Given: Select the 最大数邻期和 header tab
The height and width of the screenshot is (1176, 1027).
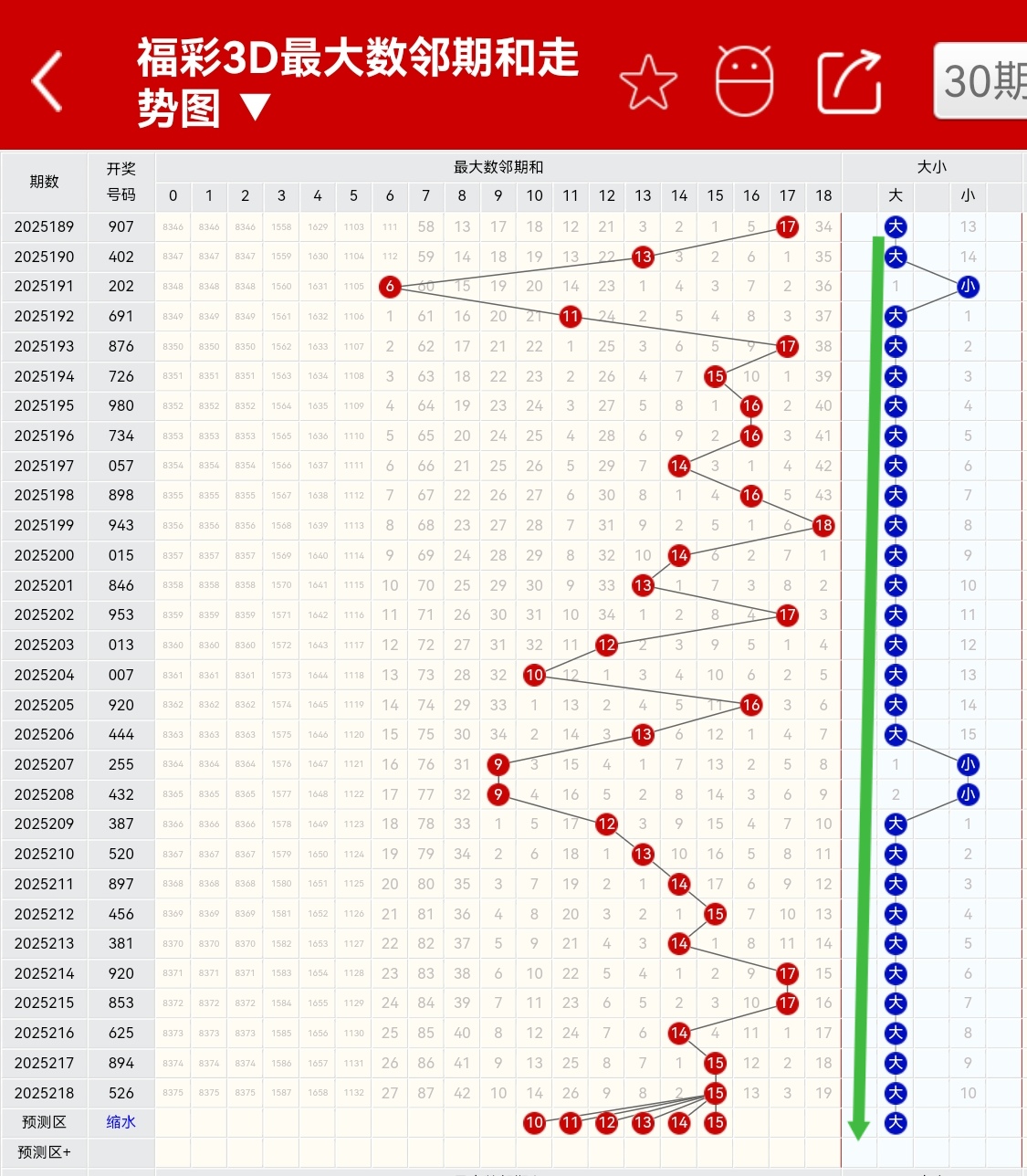Looking at the screenshot, I should pyautogui.click(x=498, y=167).
